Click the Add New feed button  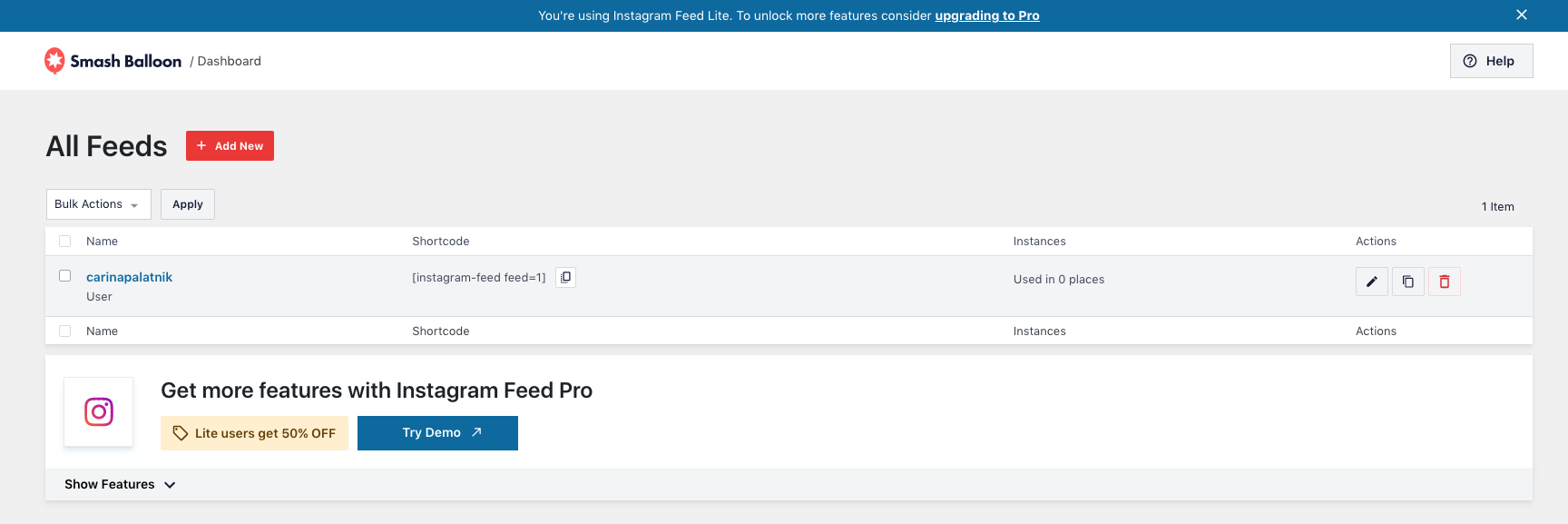[x=230, y=146]
